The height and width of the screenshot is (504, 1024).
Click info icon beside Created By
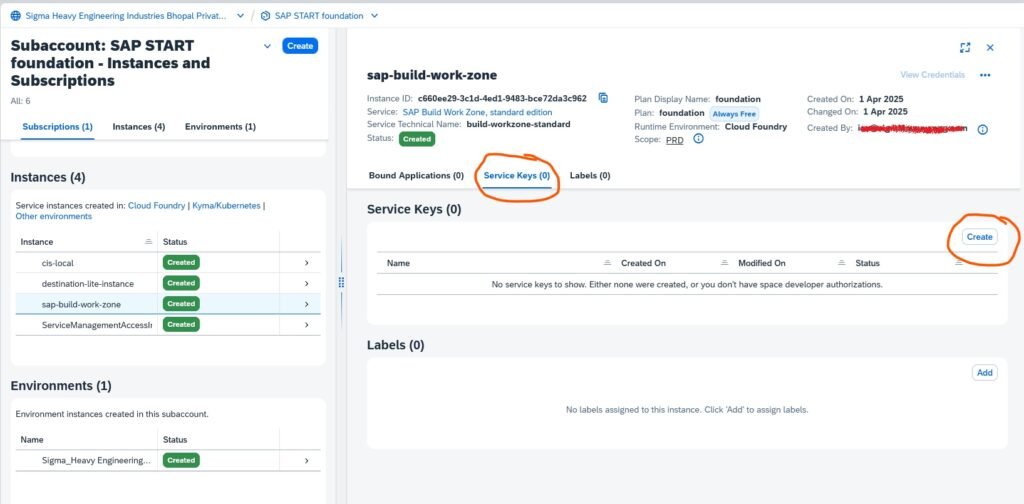(x=982, y=129)
